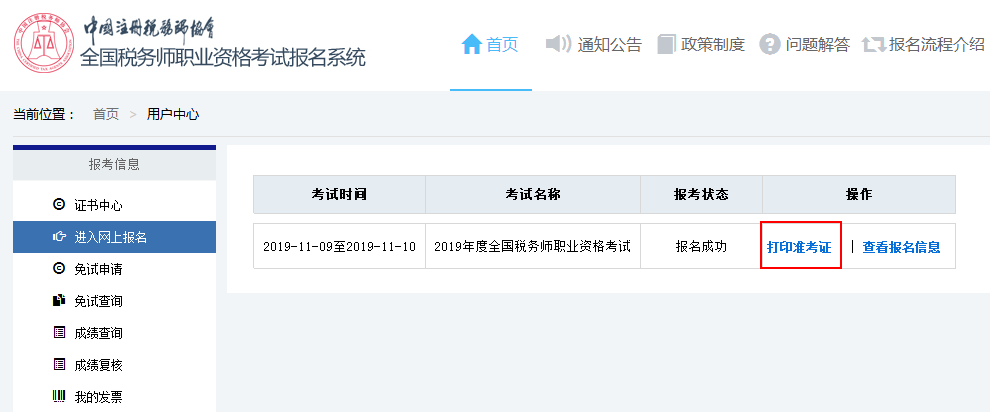Click the 打印准考证 link

coord(799,247)
